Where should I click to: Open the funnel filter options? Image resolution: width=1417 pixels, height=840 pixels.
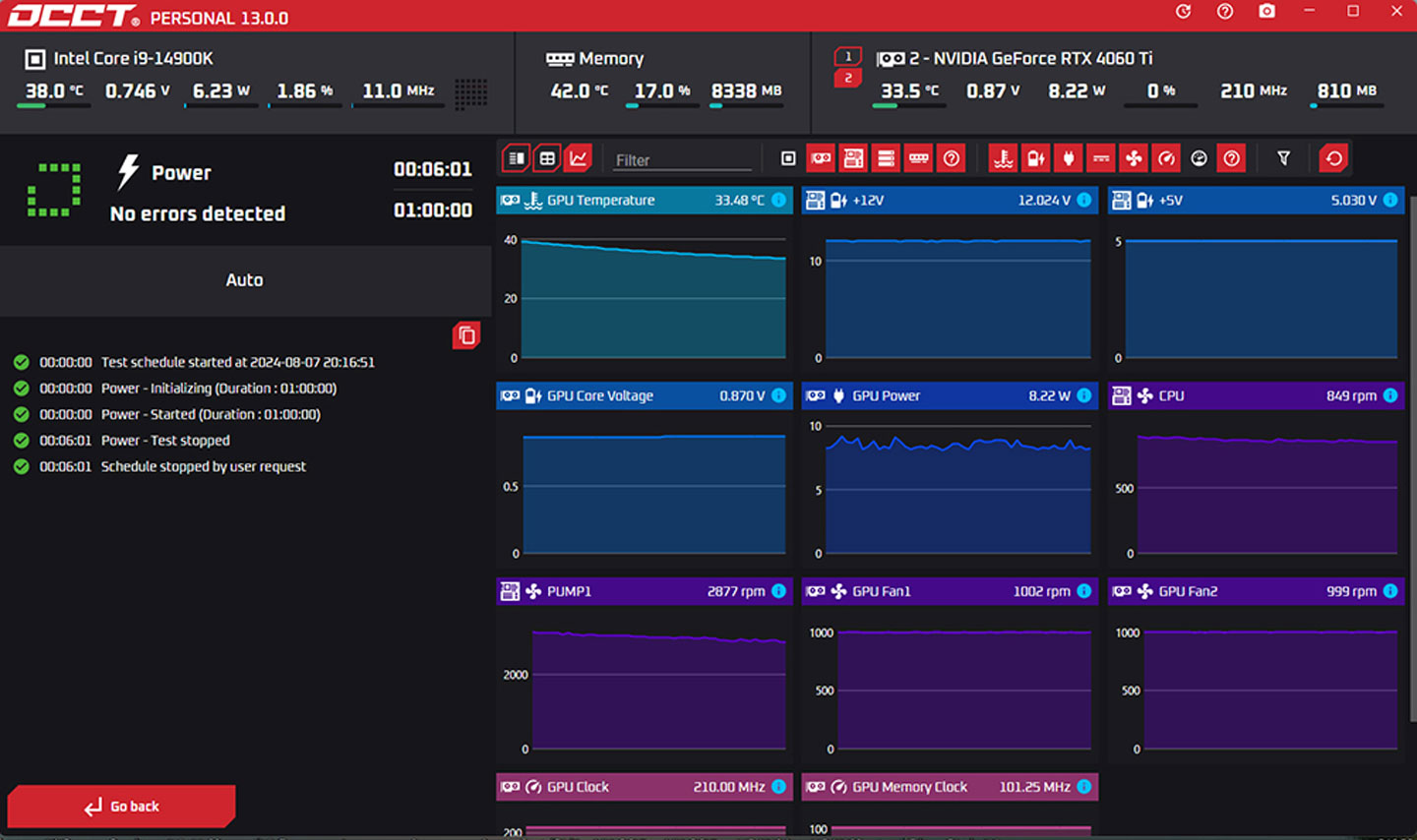pos(1283,158)
